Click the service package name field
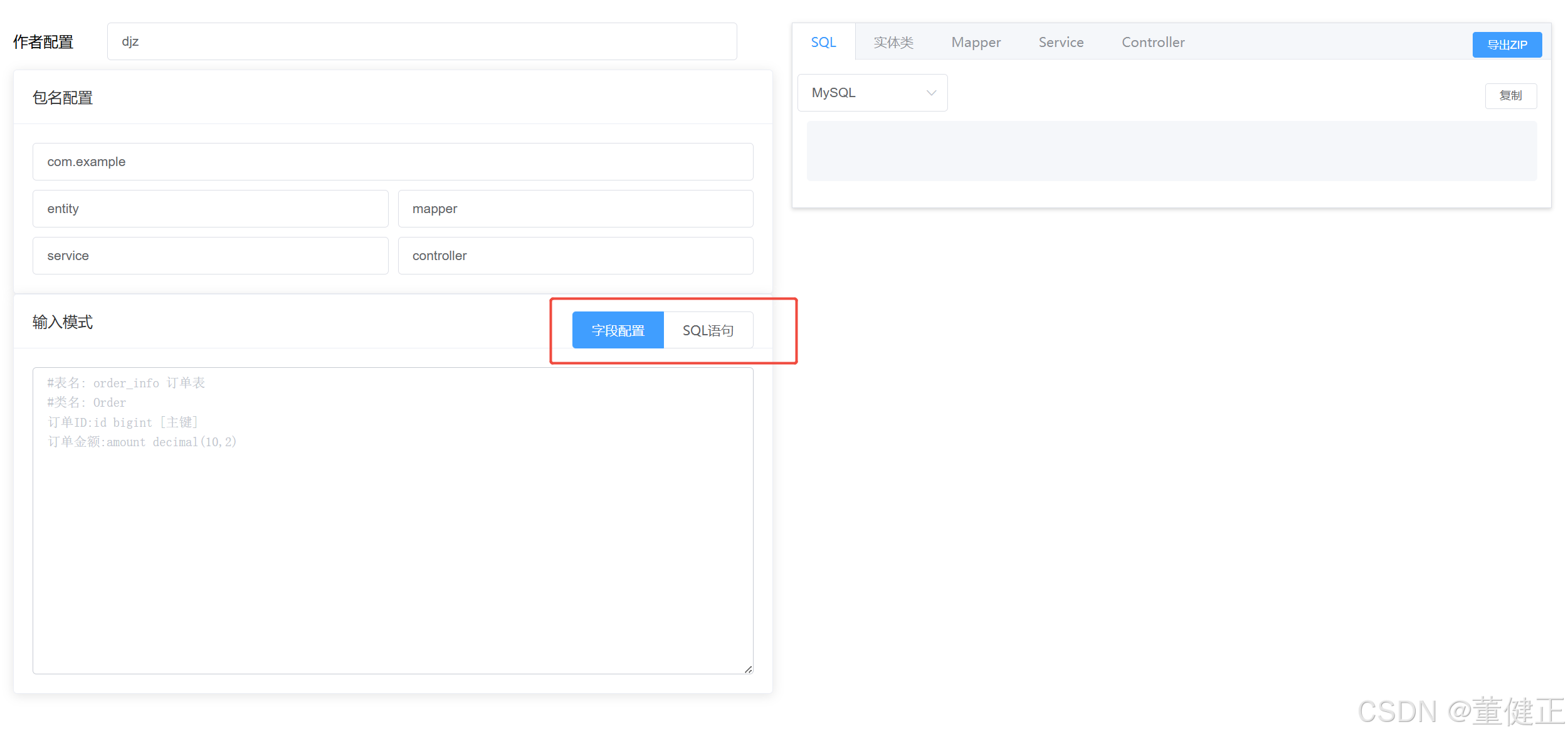1568x737 pixels. pos(210,256)
